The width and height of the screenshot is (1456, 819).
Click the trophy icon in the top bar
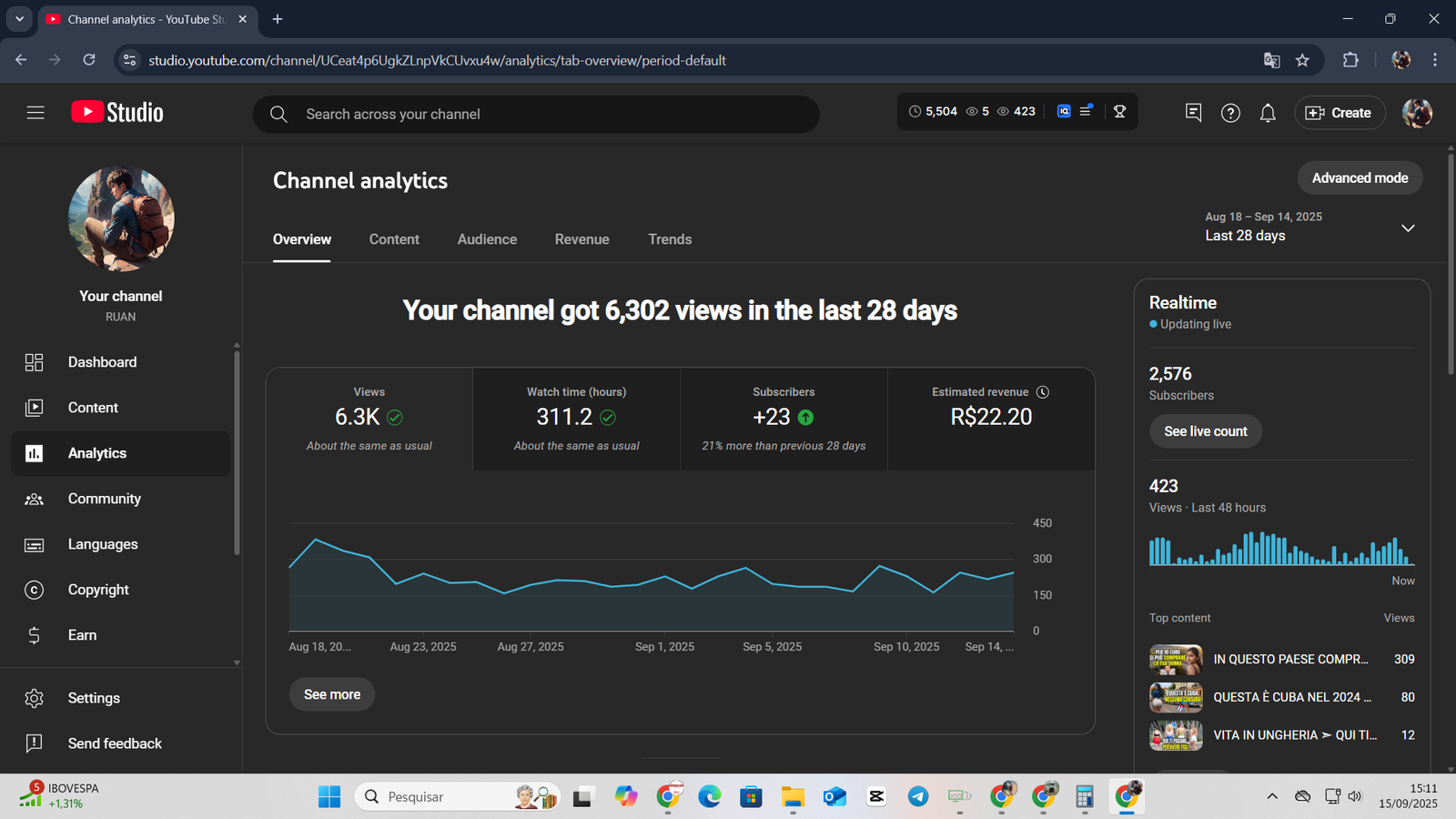point(1120,111)
